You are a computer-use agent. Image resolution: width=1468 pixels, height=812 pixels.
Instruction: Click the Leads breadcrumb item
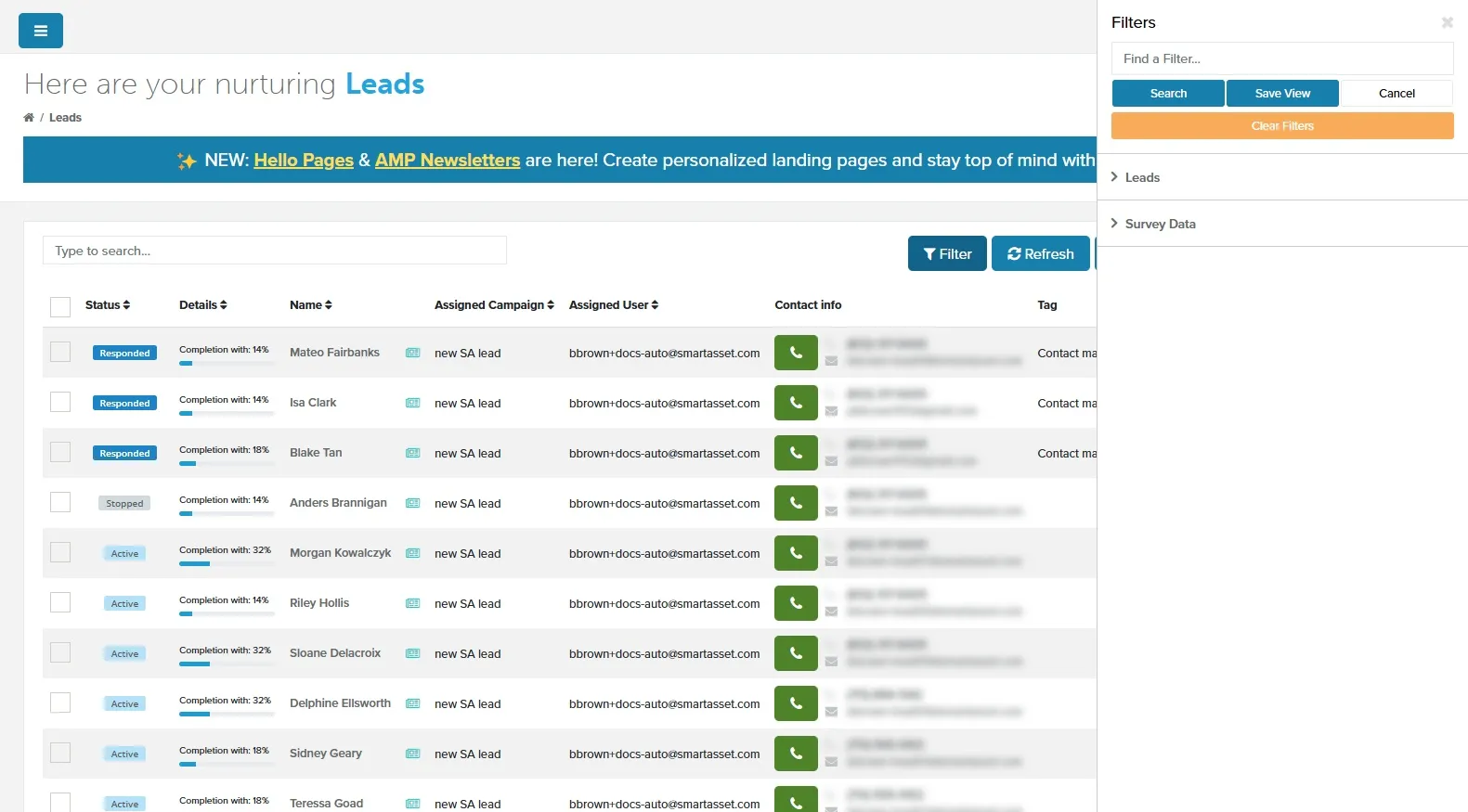pos(65,118)
